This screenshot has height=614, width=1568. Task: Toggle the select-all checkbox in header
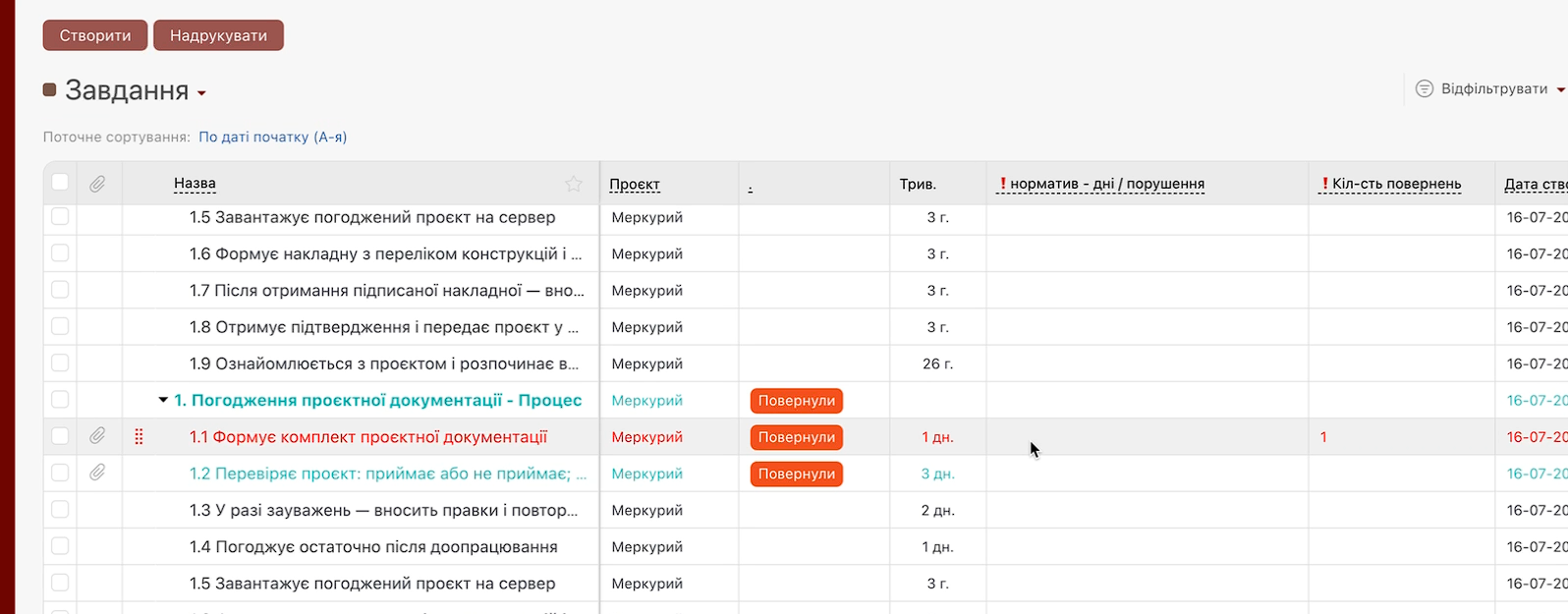[60, 182]
